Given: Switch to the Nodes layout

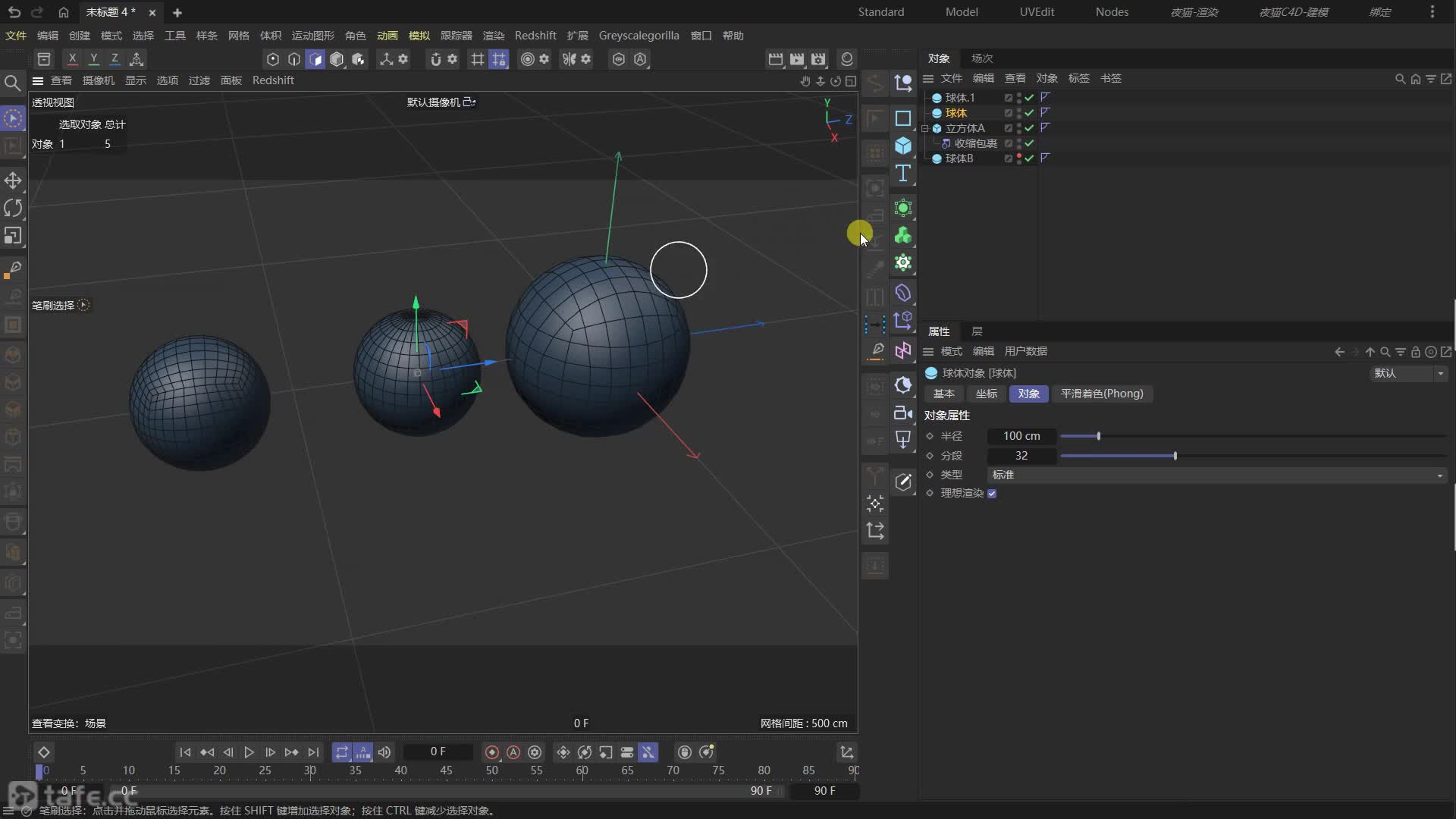Looking at the screenshot, I should 1112,12.
